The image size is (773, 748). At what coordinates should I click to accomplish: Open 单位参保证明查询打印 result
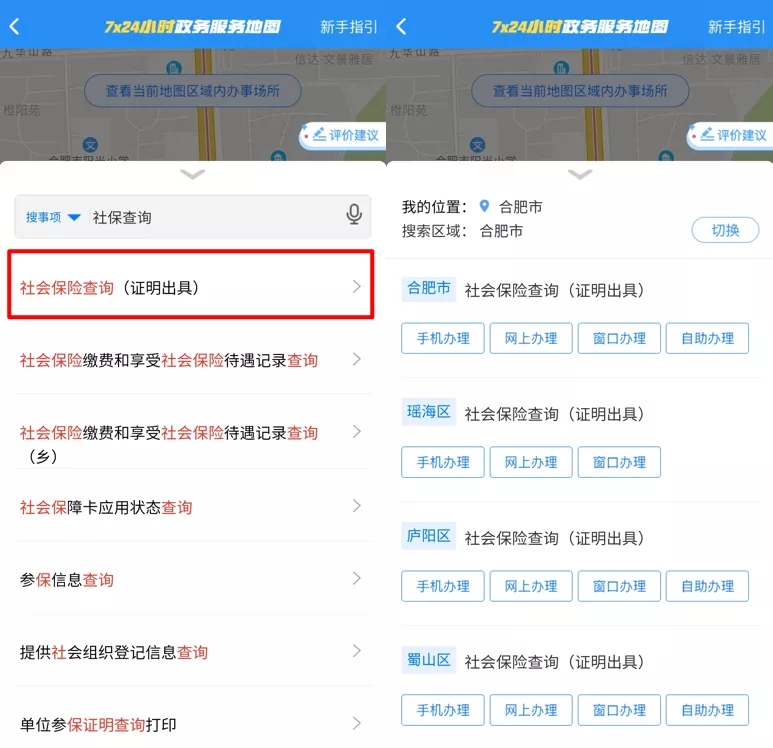pos(192,724)
